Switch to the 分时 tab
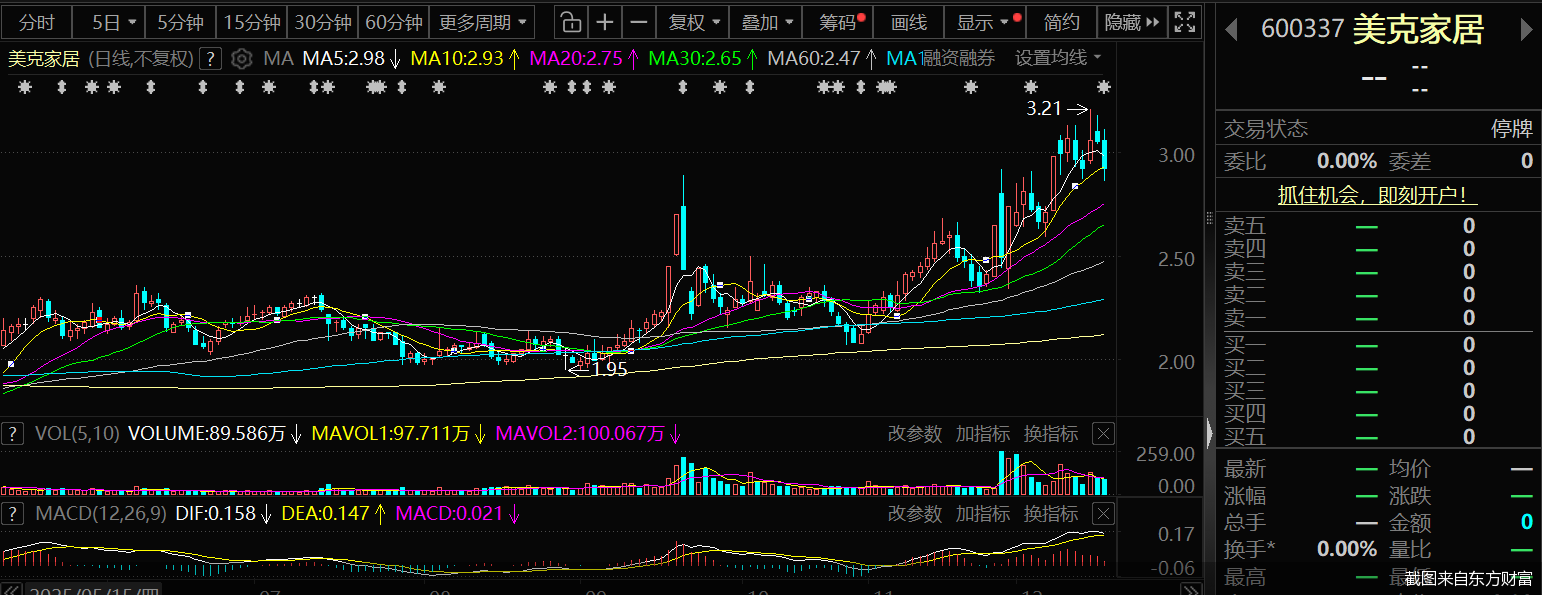 pyautogui.click(x=37, y=22)
